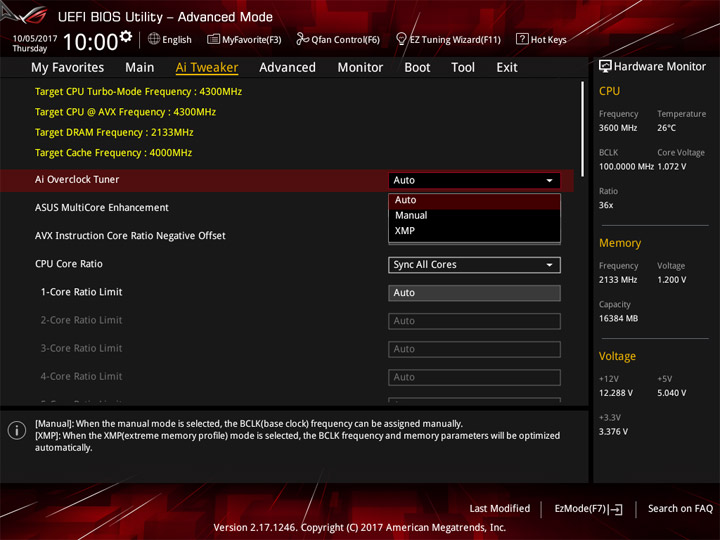Choose Auto in overclock tuner list
This screenshot has height=540, width=720.
coord(474,200)
